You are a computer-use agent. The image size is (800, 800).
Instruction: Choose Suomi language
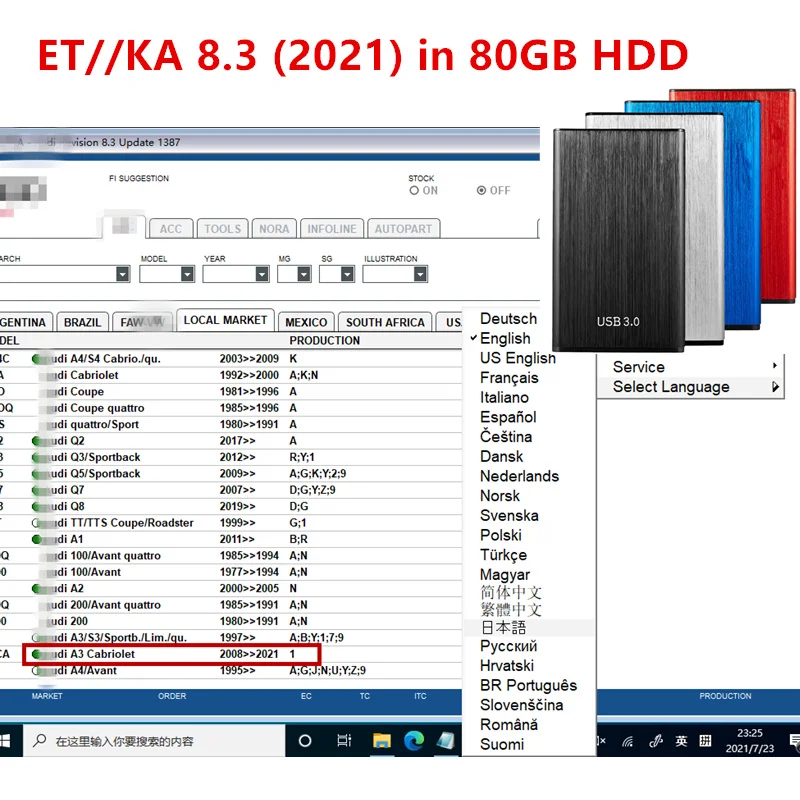pos(502,744)
